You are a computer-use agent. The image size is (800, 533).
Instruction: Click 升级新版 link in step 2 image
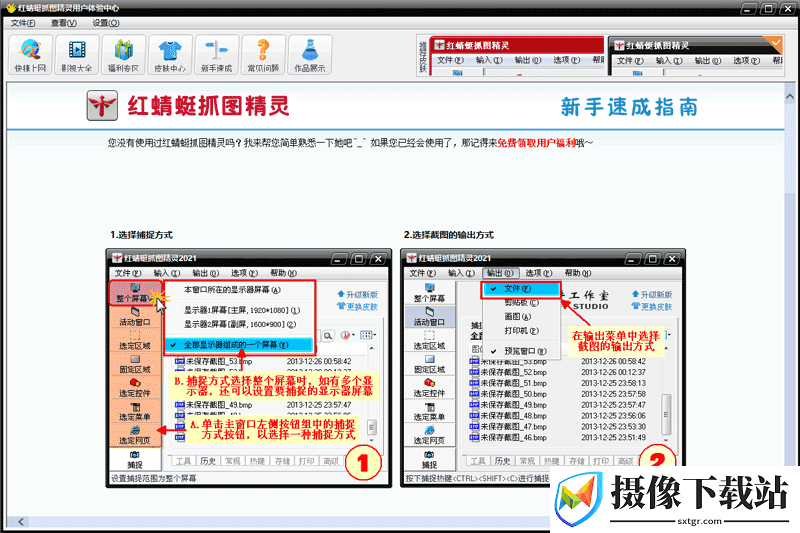click(652, 295)
